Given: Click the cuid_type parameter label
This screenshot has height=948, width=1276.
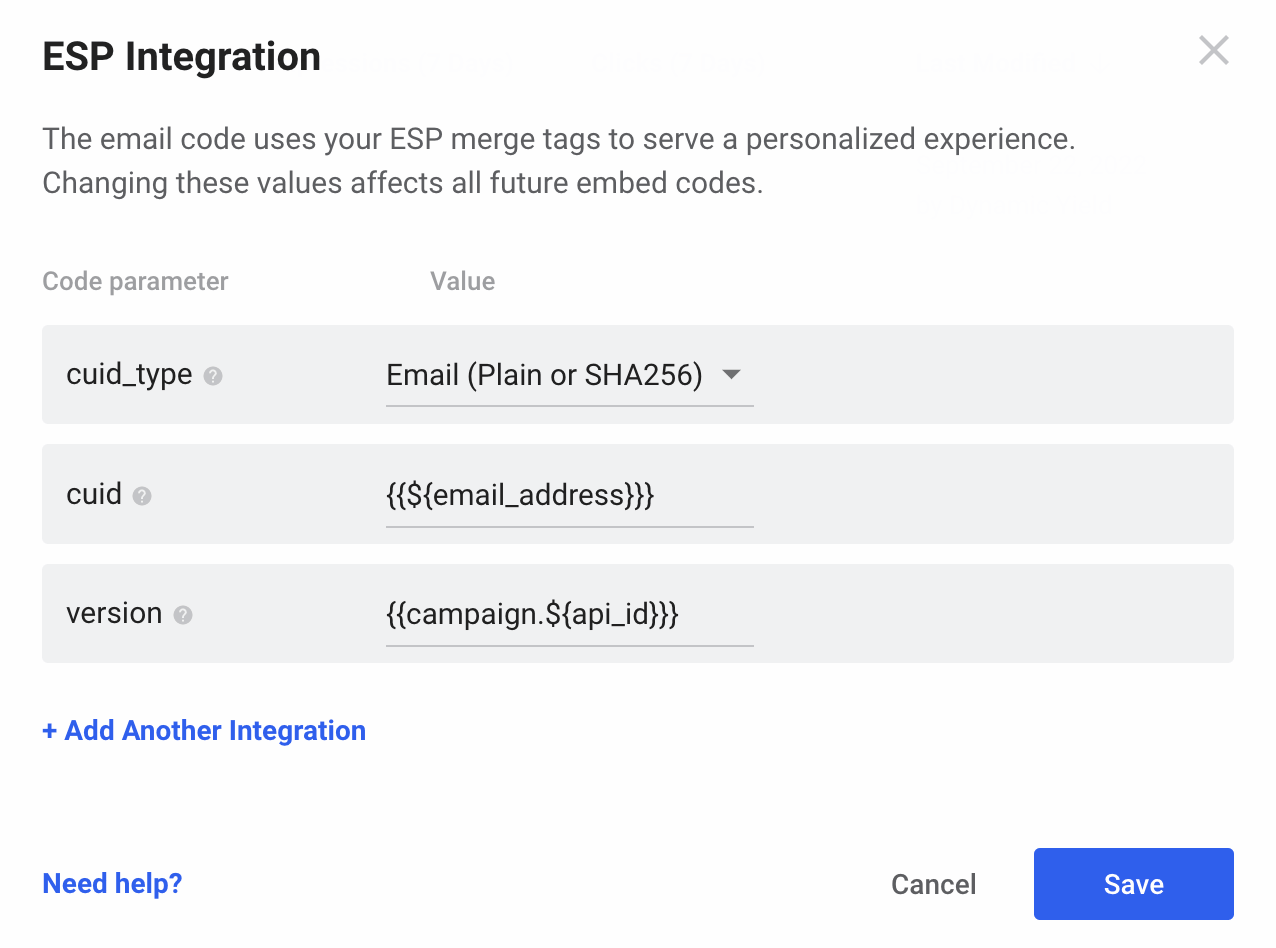Looking at the screenshot, I should pyautogui.click(x=129, y=375).
